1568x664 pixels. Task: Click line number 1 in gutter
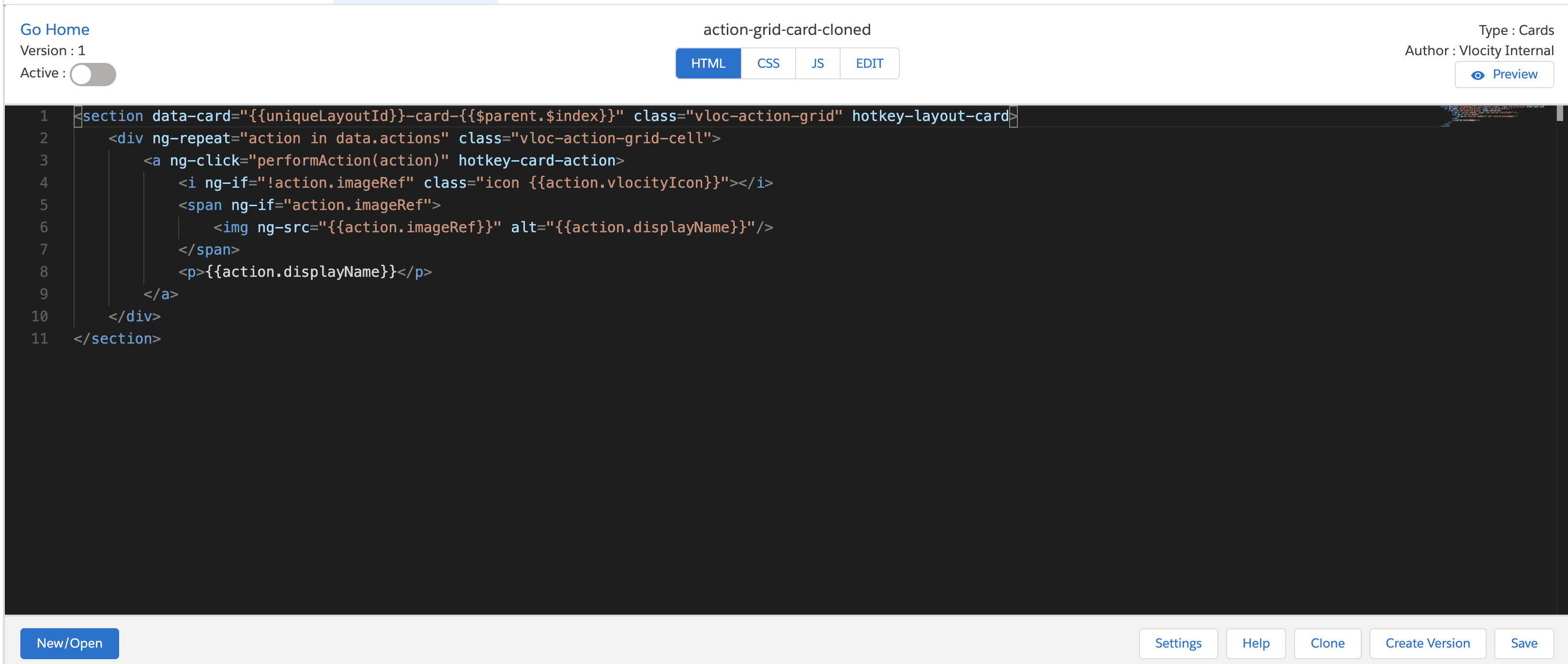coord(44,116)
